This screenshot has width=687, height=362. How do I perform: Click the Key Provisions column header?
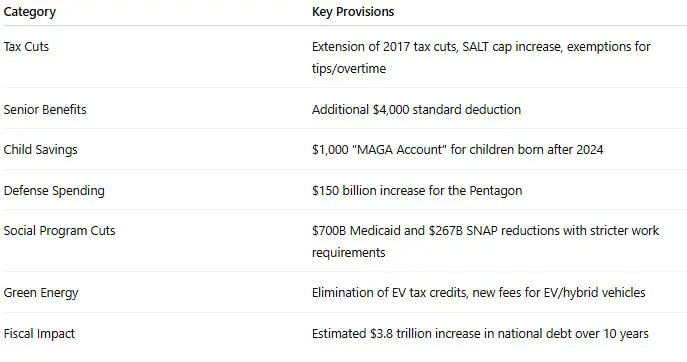(x=353, y=12)
